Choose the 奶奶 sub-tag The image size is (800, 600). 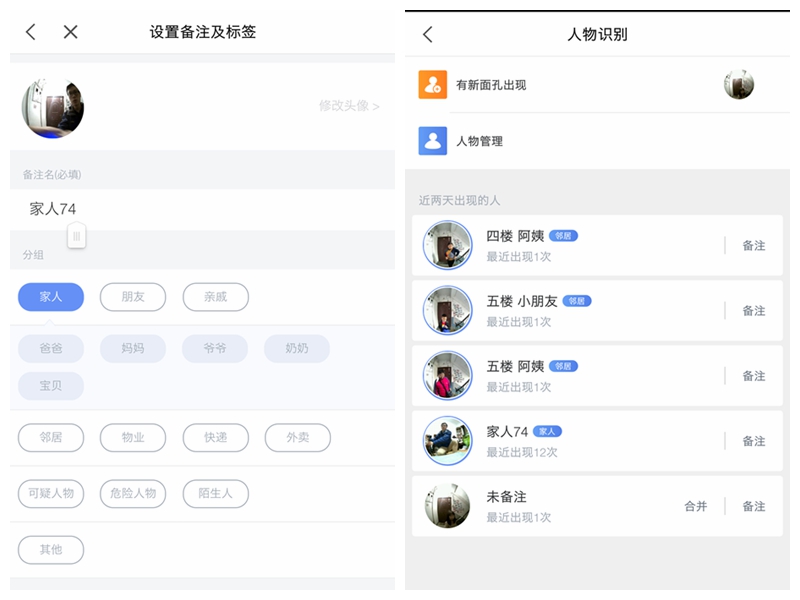297,348
